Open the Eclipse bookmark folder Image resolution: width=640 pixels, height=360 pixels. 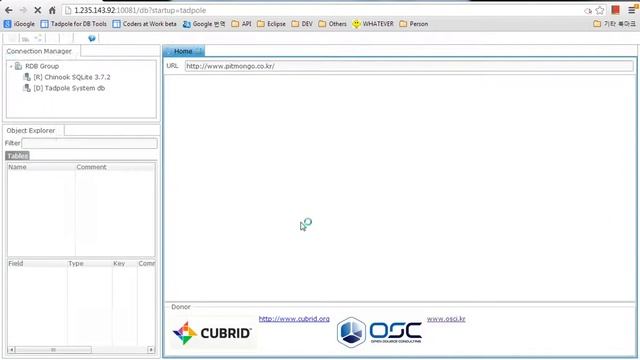(271, 24)
